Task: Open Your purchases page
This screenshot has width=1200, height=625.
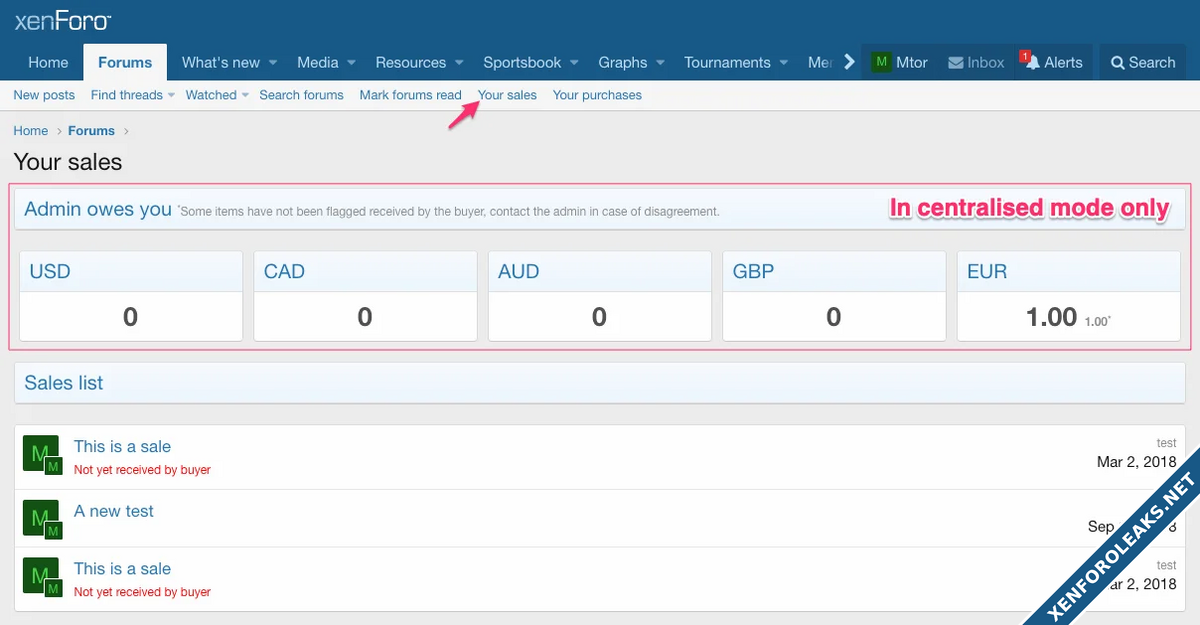Action: pyautogui.click(x=597, y=95)
